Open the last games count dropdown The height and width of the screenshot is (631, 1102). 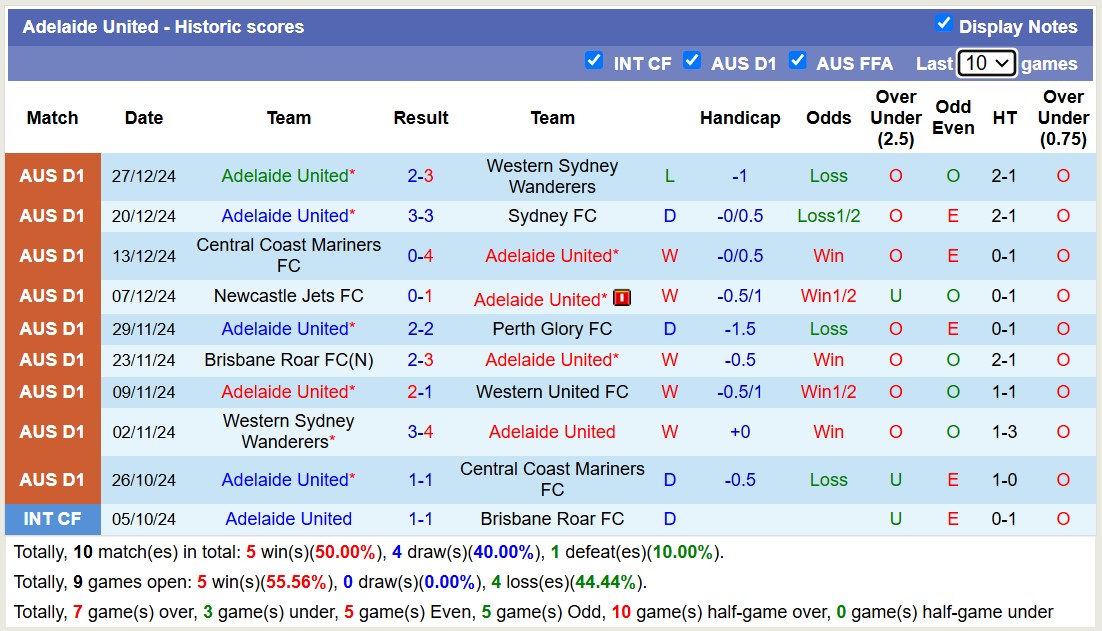[986, 62]
